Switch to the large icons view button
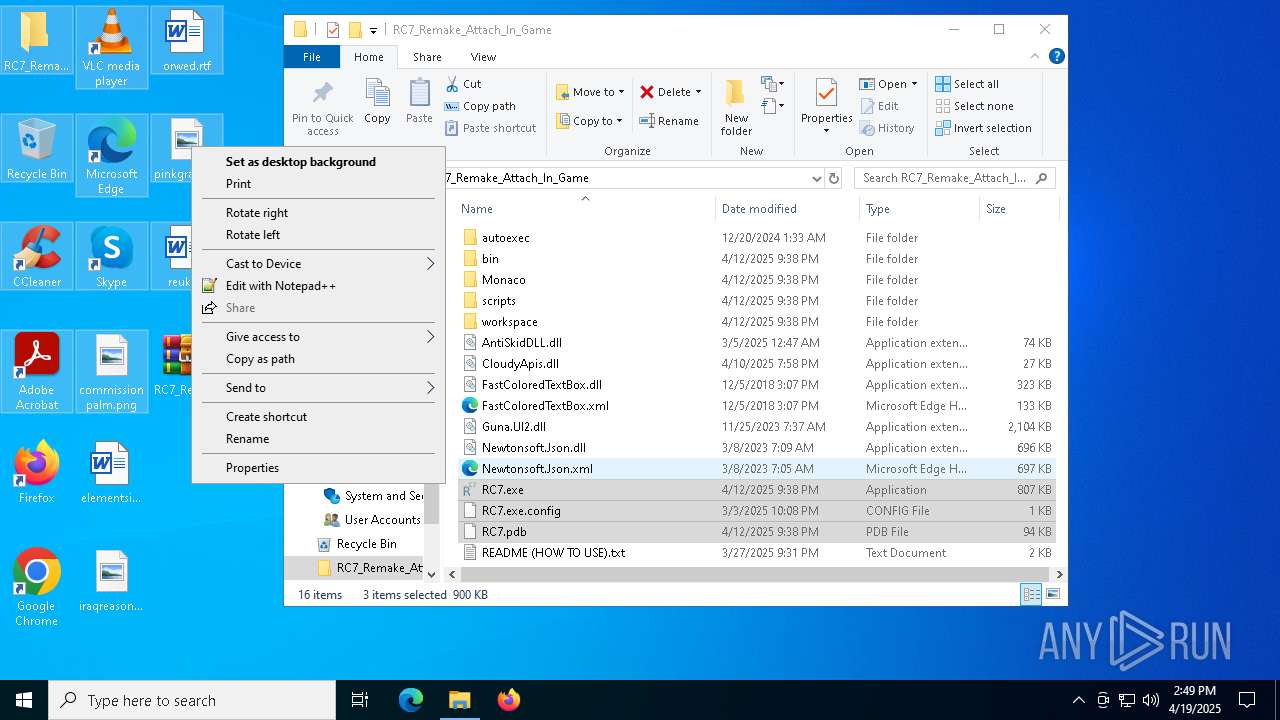This screenshot has width=1280, height=720. tap(1052, 594)
